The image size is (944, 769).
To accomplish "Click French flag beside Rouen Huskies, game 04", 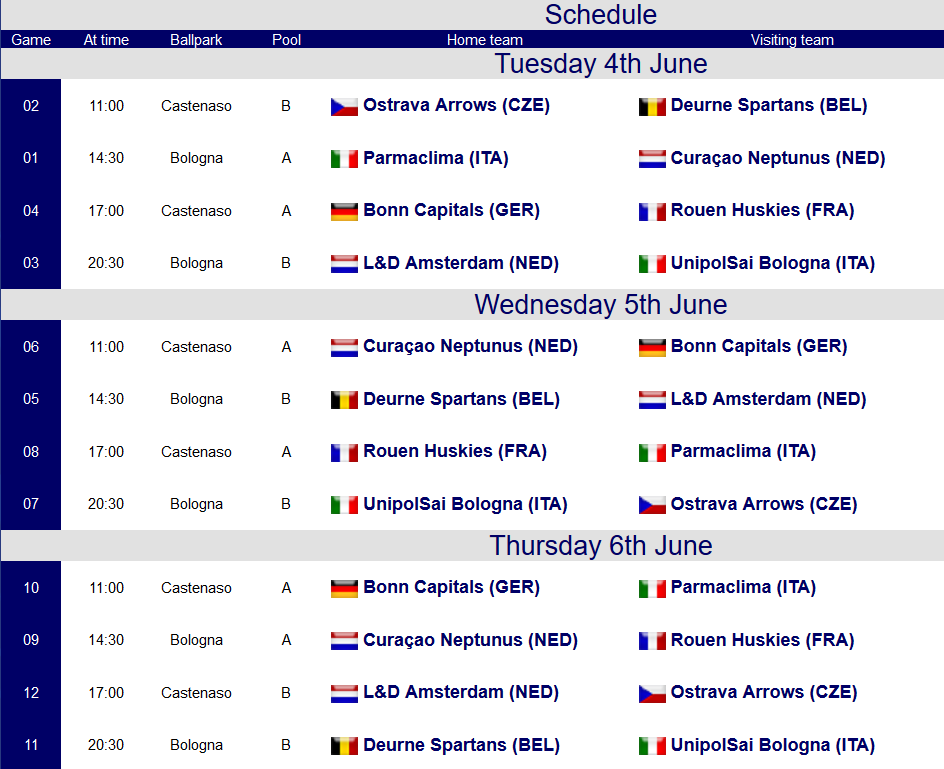I will pos(652,211).
